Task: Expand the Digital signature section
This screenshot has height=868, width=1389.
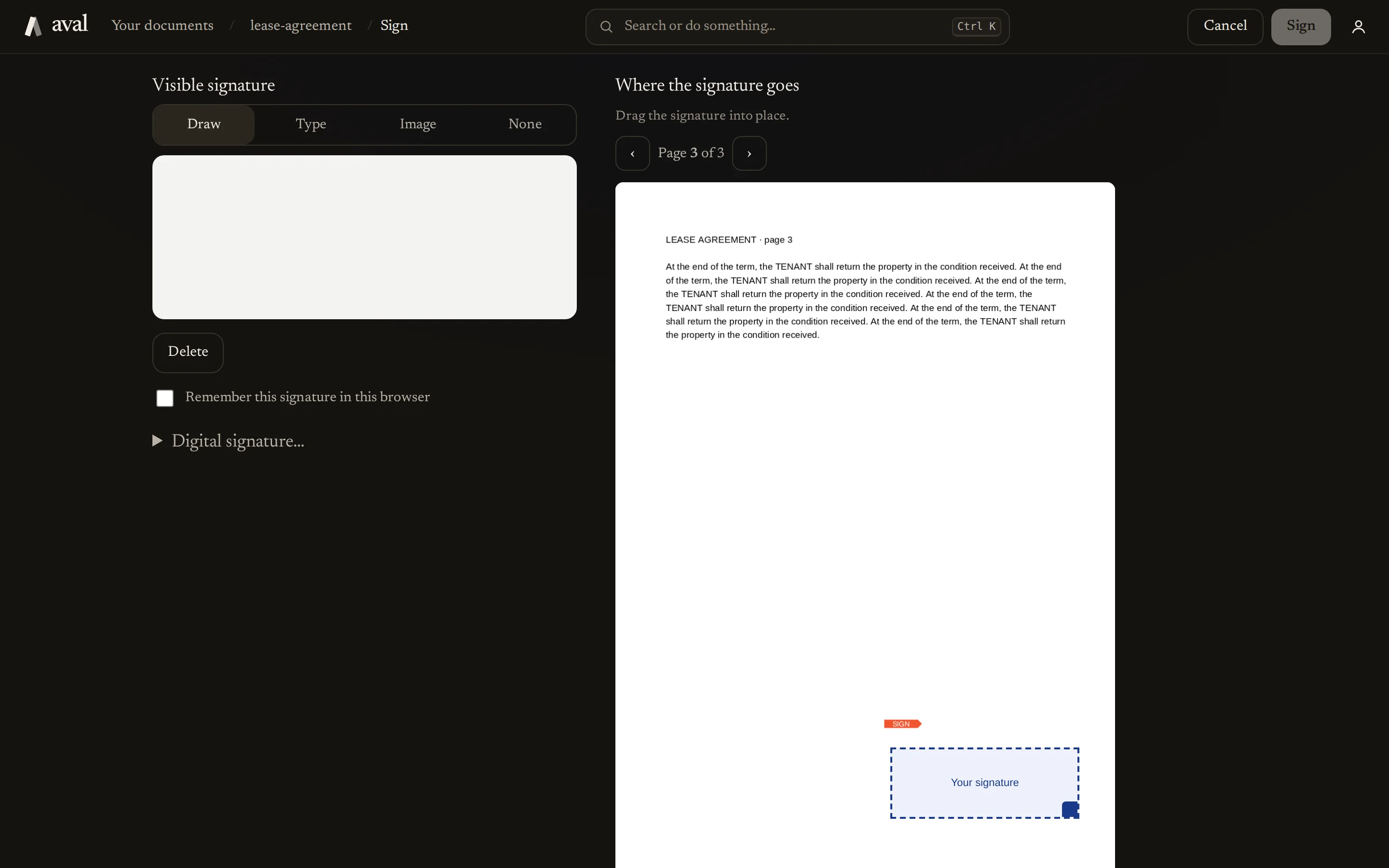Action: click(x=229, y=441)
